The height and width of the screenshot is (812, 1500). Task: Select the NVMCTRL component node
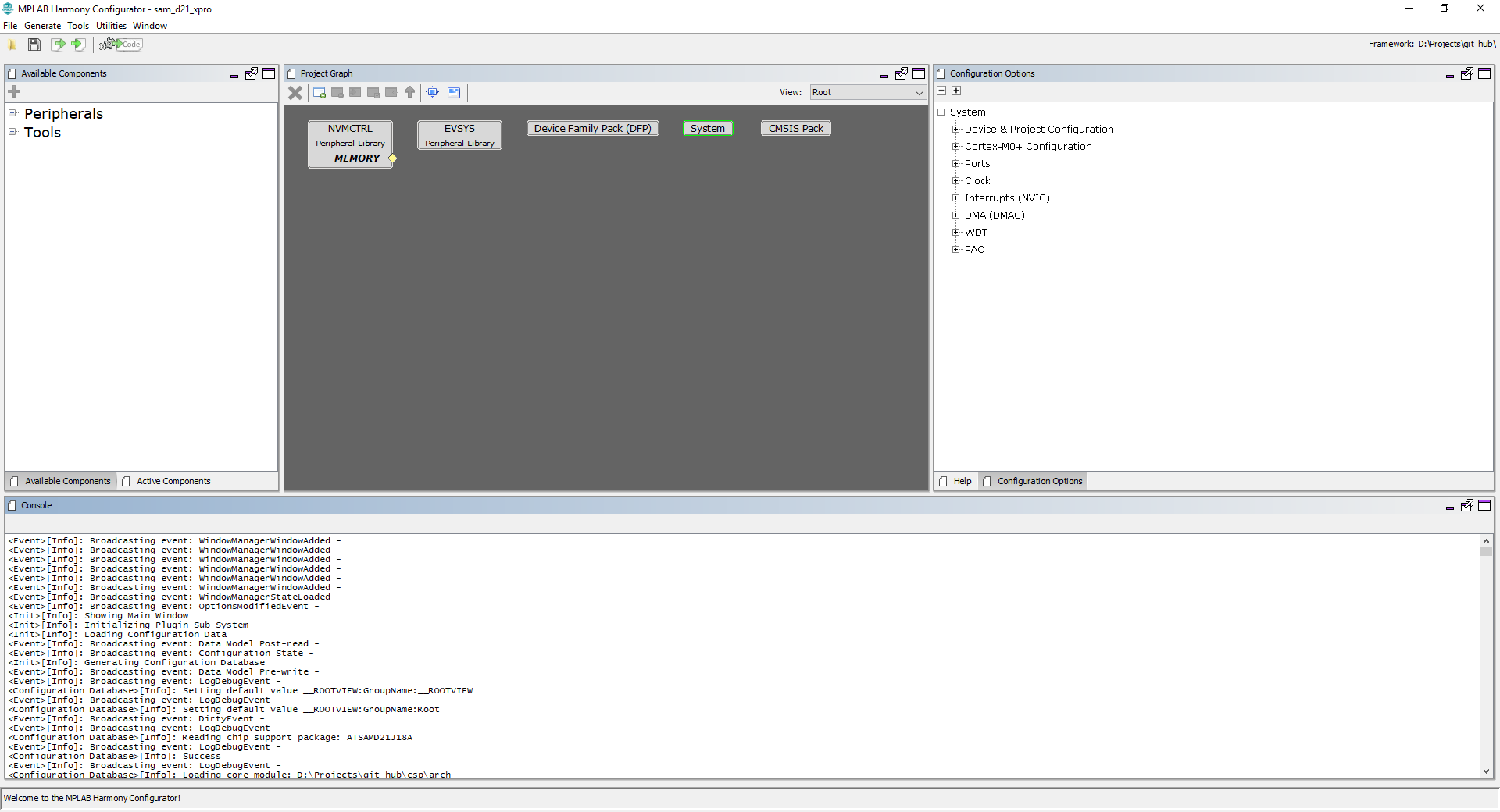pos(350,143)
